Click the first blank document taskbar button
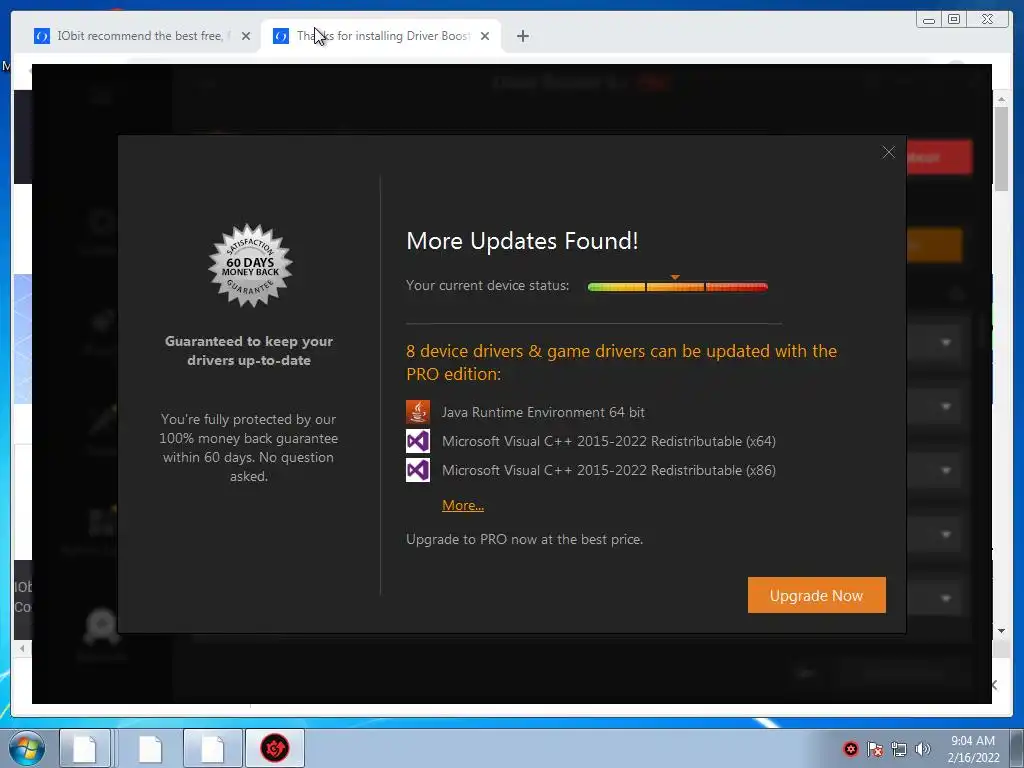1024x768 pixels. [85, 748]
